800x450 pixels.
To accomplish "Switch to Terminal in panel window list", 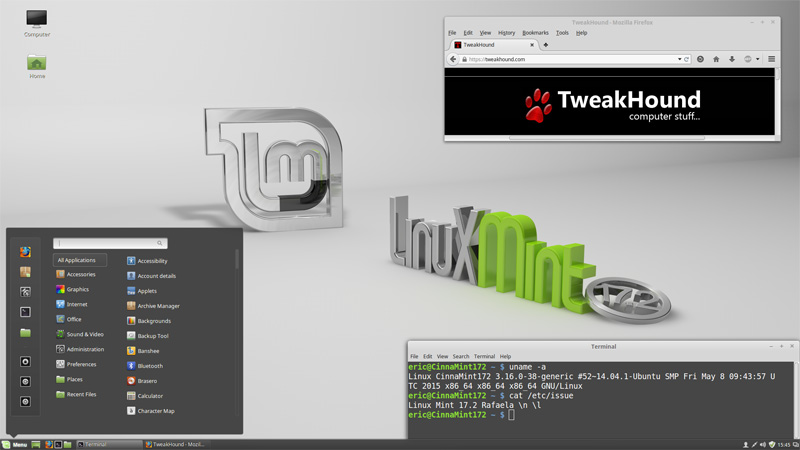I will 109,444.
